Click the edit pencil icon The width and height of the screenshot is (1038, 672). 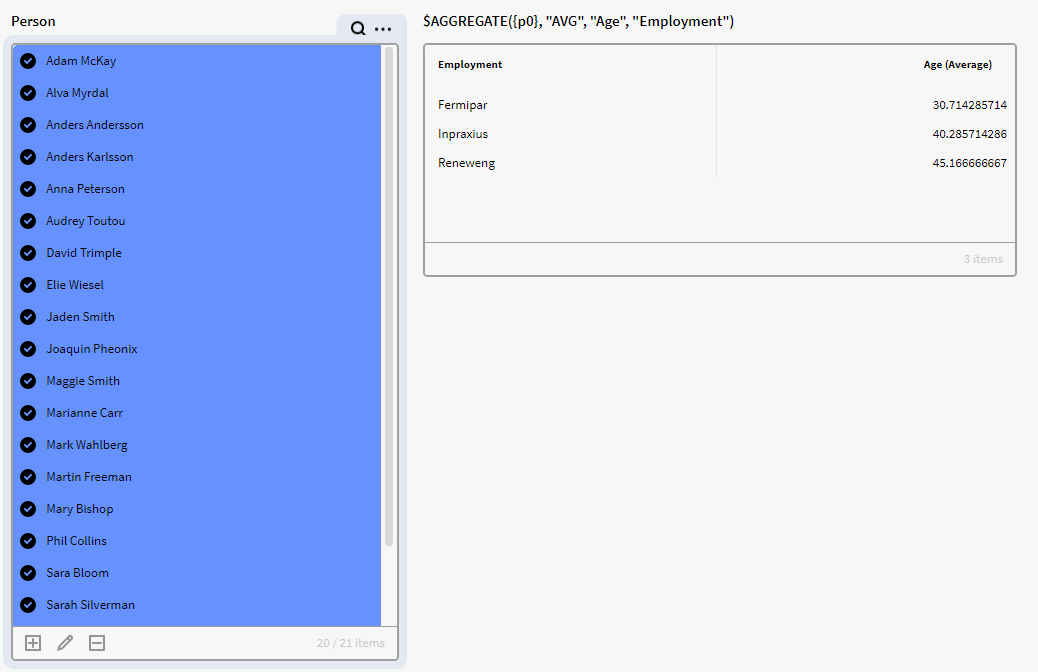pos(65,643)
